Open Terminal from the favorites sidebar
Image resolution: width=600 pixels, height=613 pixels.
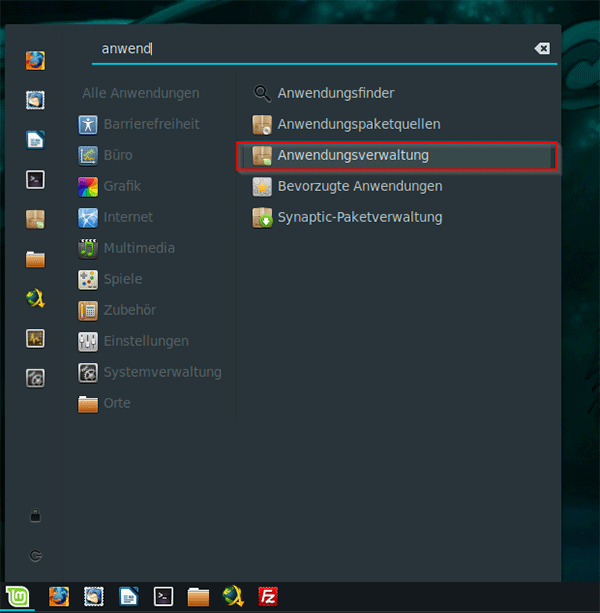[x=36, y=180]
